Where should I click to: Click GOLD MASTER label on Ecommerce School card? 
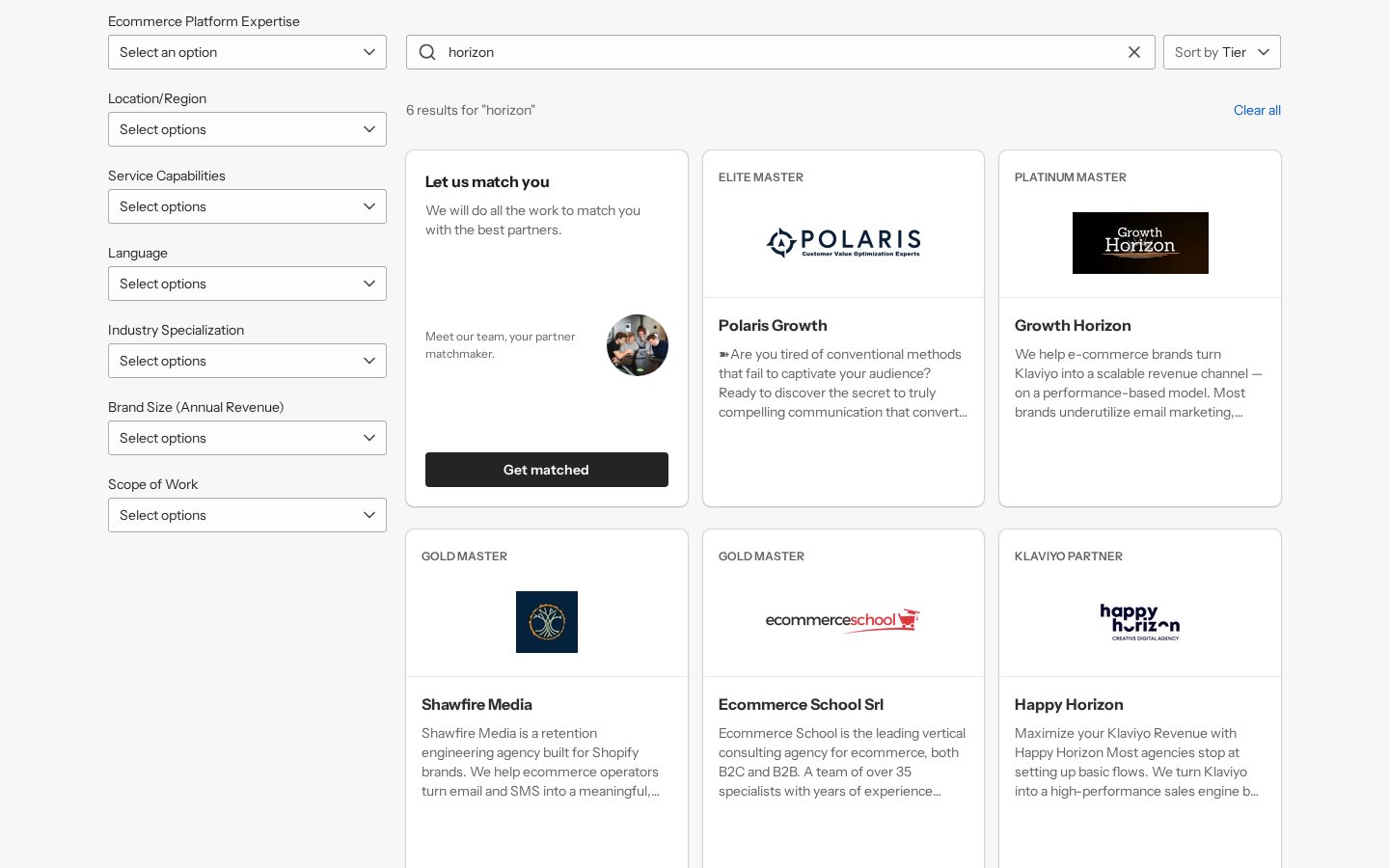point(761,556)
